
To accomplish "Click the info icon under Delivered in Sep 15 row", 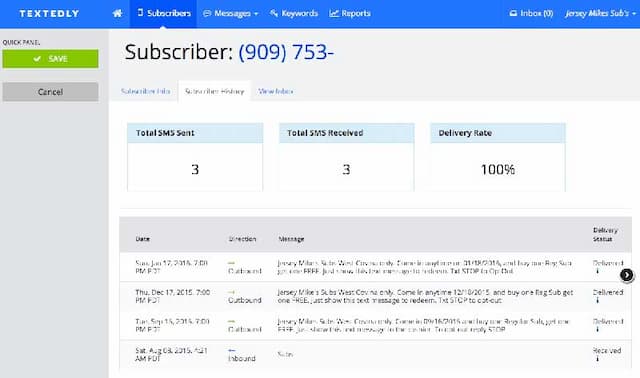I will (597, 329).
